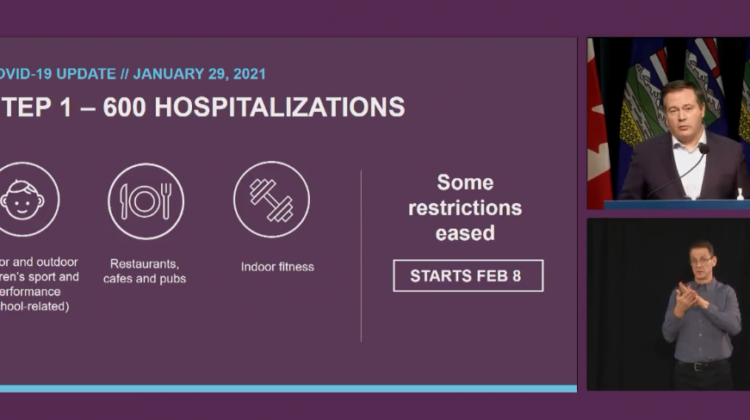Click the child's face sports icon
This screenshot has height=420, width=750.
[x=23, y=199]
